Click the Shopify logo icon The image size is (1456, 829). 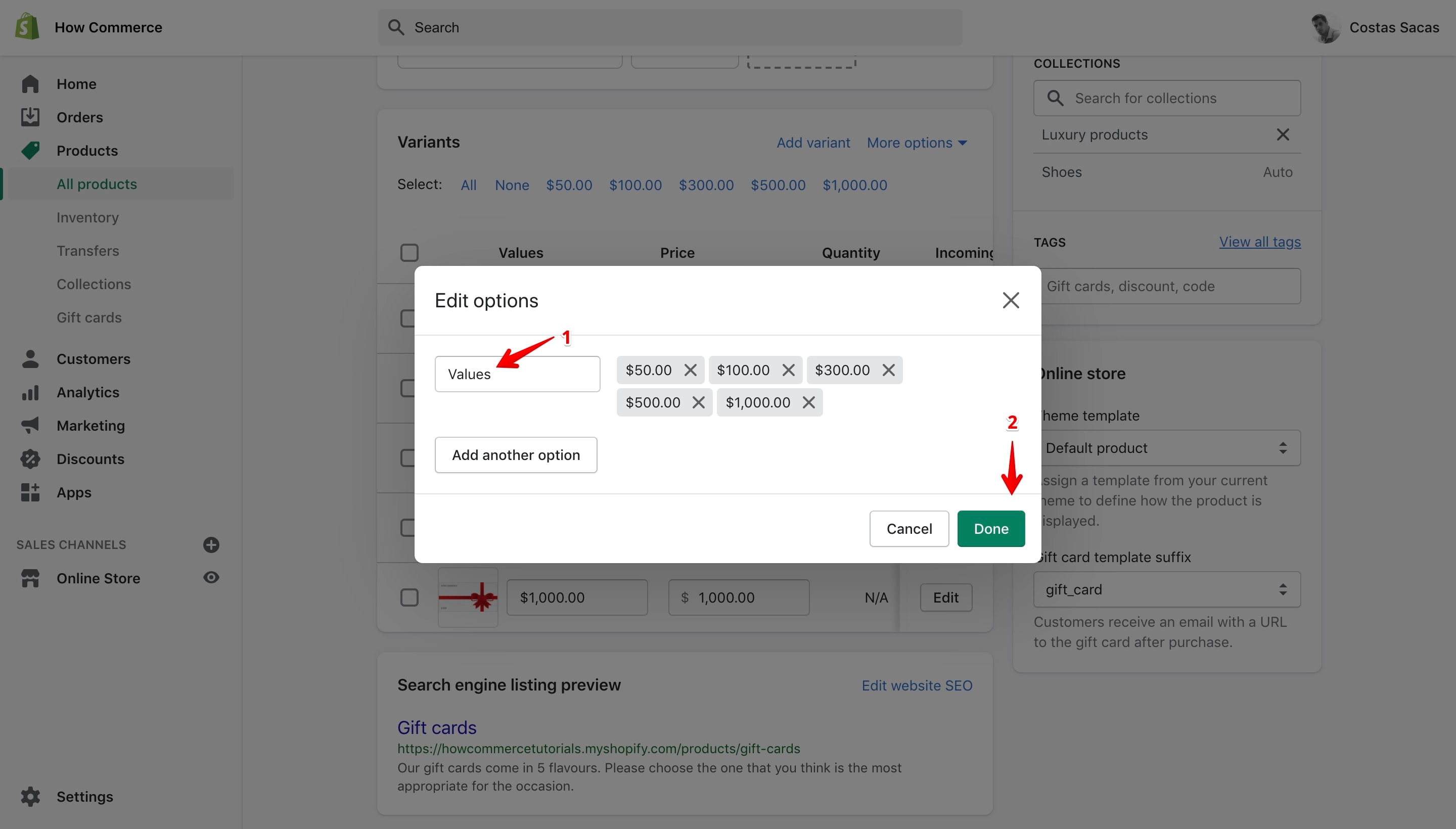click(27, 27)
